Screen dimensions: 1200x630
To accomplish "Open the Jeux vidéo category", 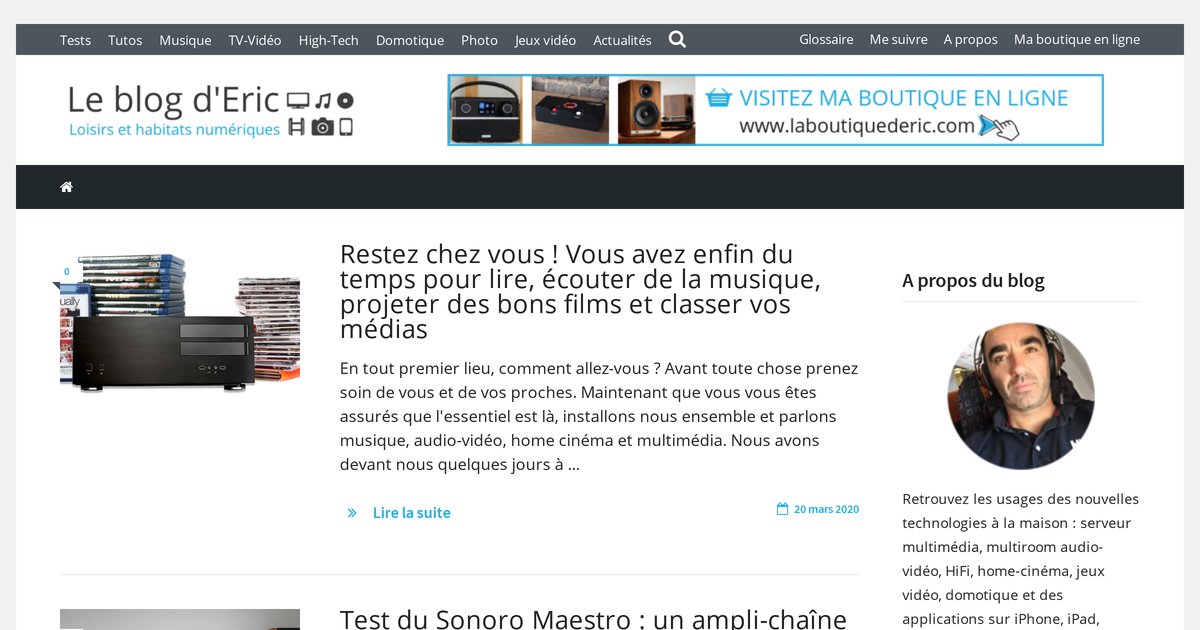I will 545,40.
